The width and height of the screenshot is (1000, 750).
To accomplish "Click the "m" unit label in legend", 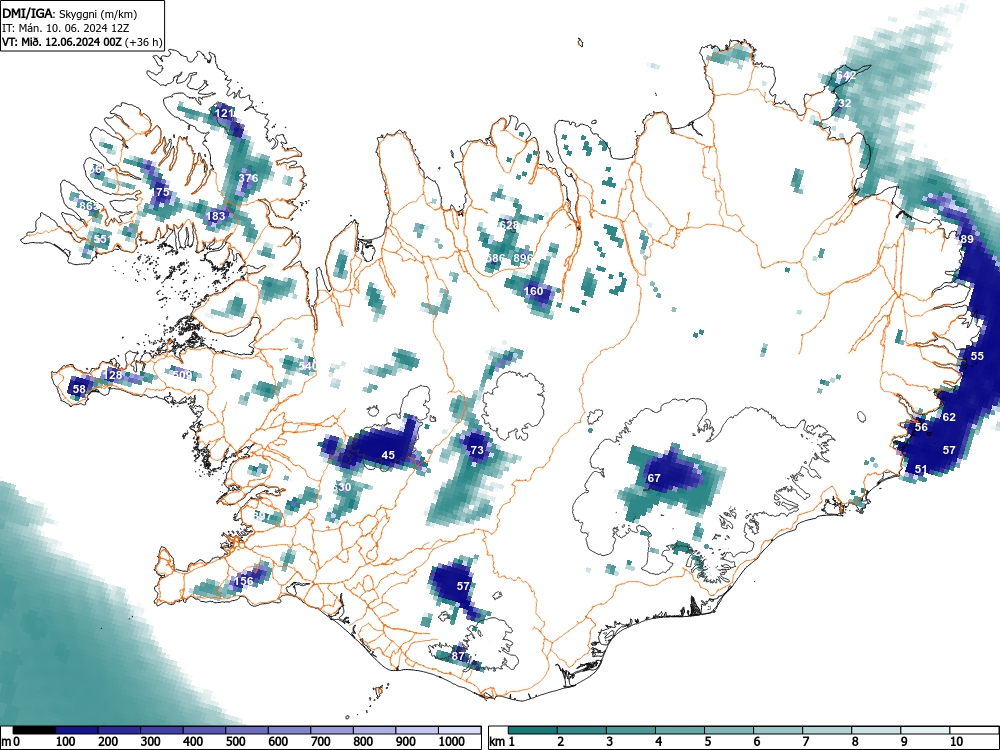I will click(x=6, y=742).
